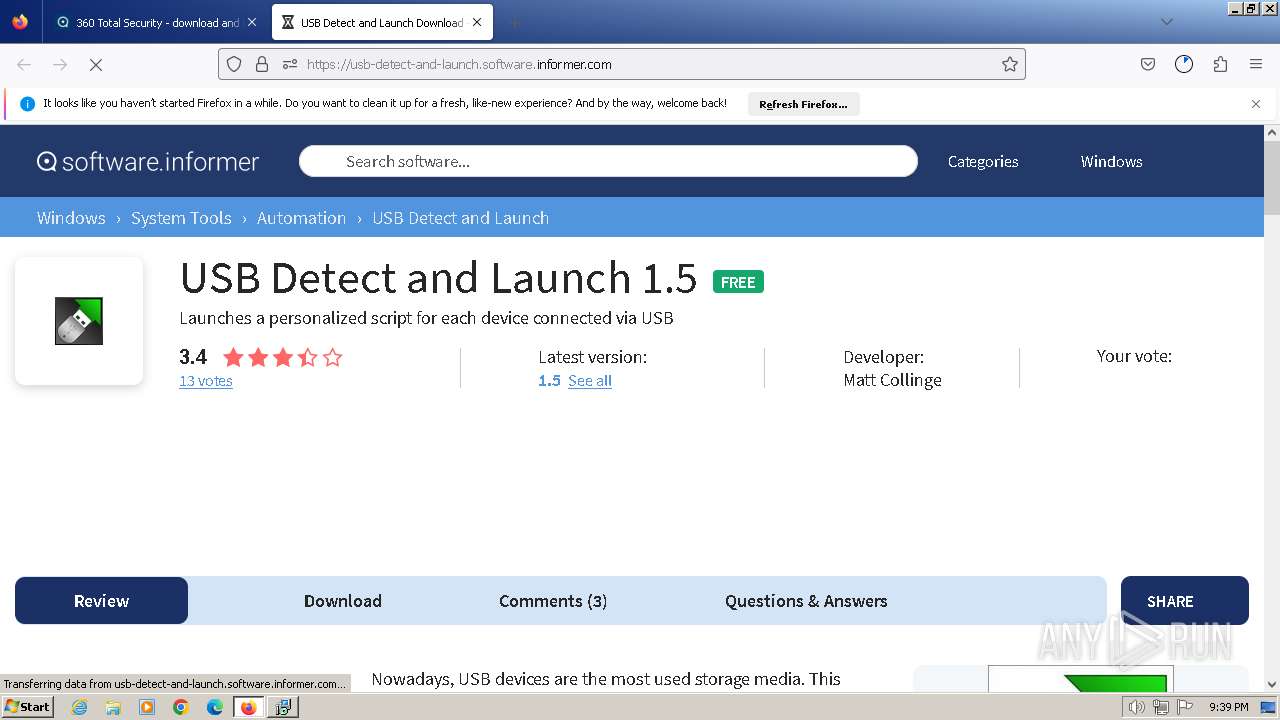Open the Windows platform menu

1111,161
